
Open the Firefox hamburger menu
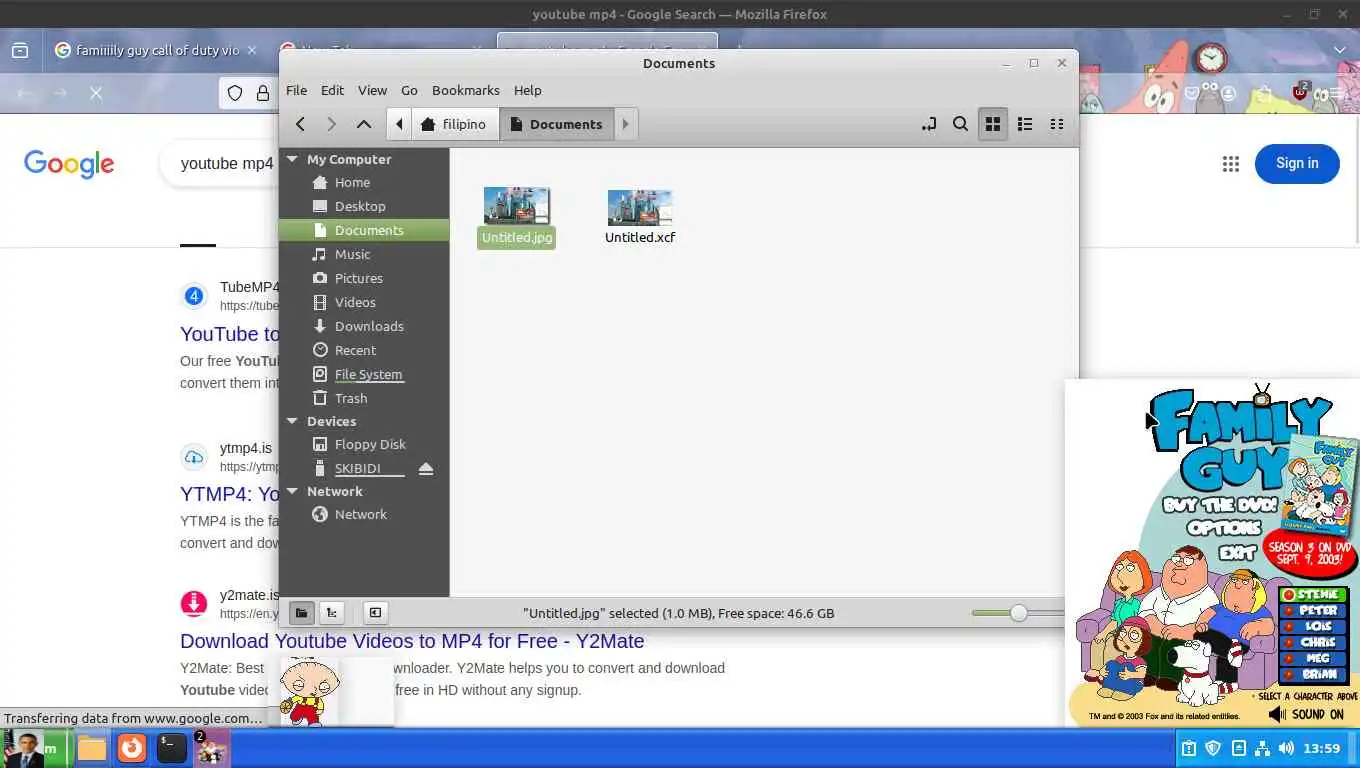(x=1336, y=93)
